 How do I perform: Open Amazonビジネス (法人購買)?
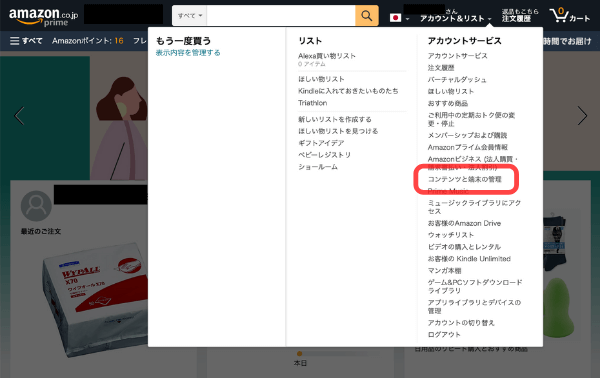[473, 163]
